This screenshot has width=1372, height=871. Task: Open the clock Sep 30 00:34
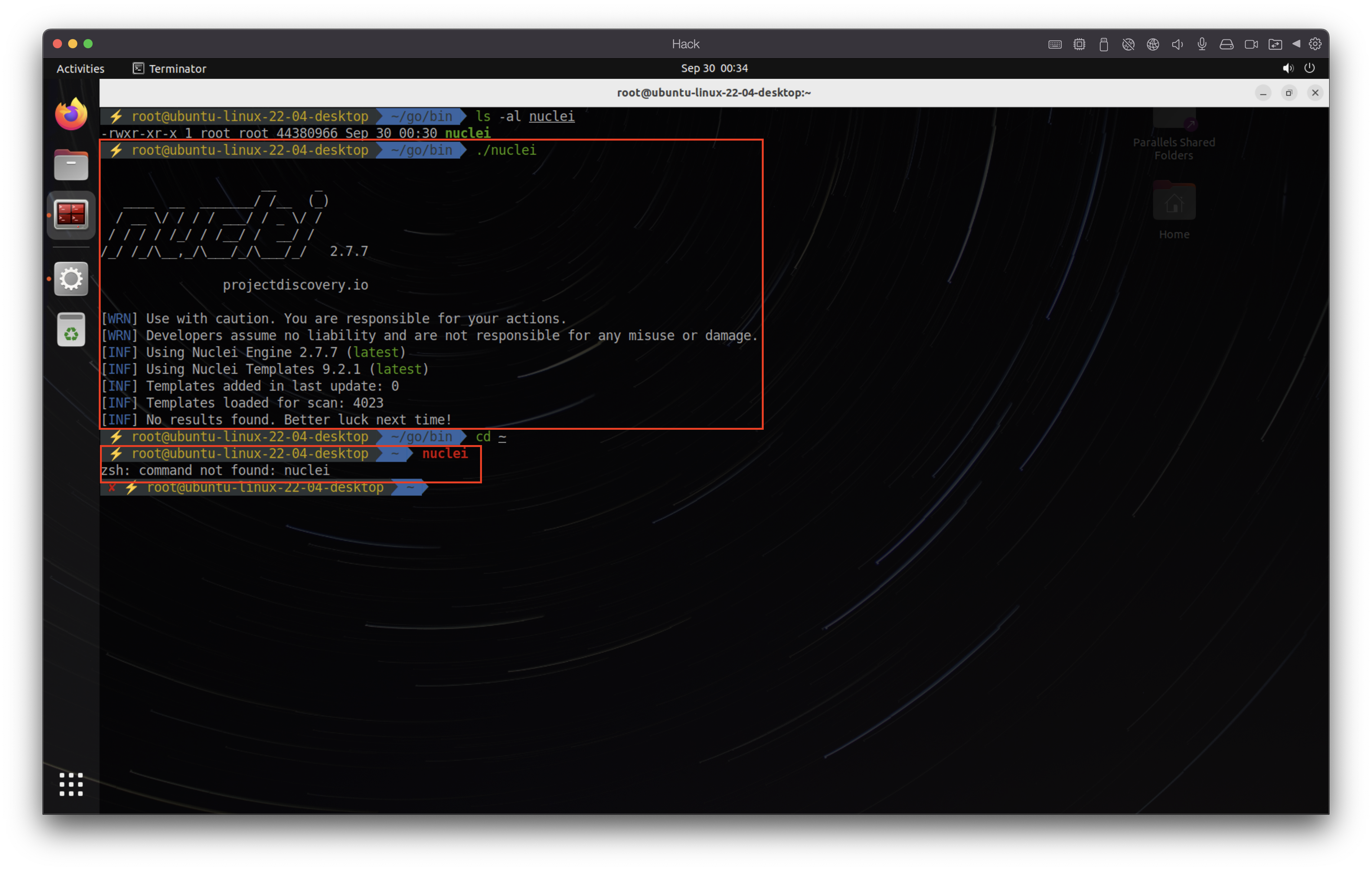(x=714, y=68)
